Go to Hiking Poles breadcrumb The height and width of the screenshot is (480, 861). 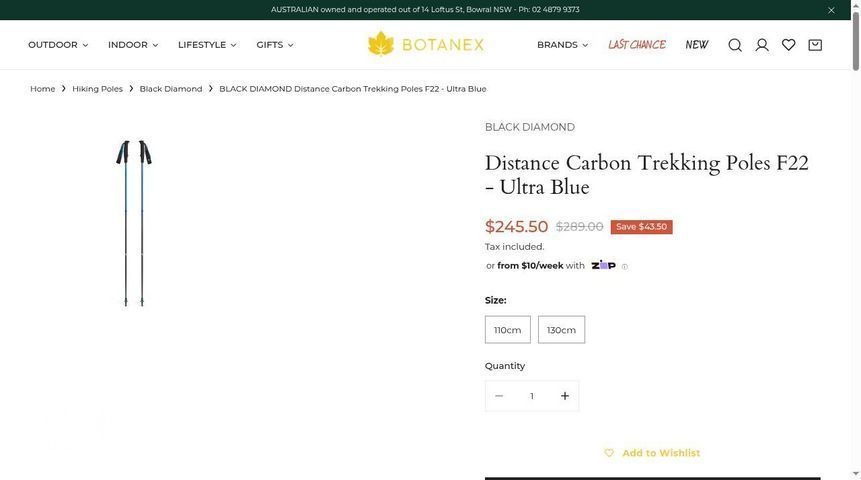(x=97, y=89)
